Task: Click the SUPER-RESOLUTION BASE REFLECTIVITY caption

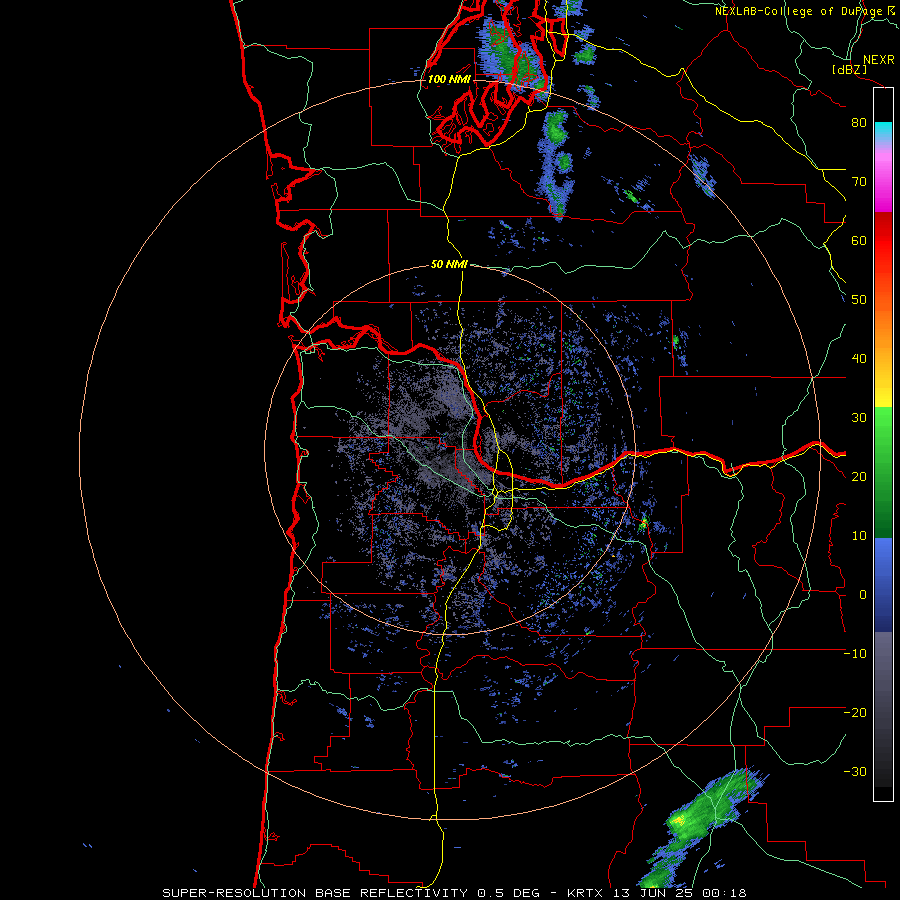Action: tap(315, 893)
